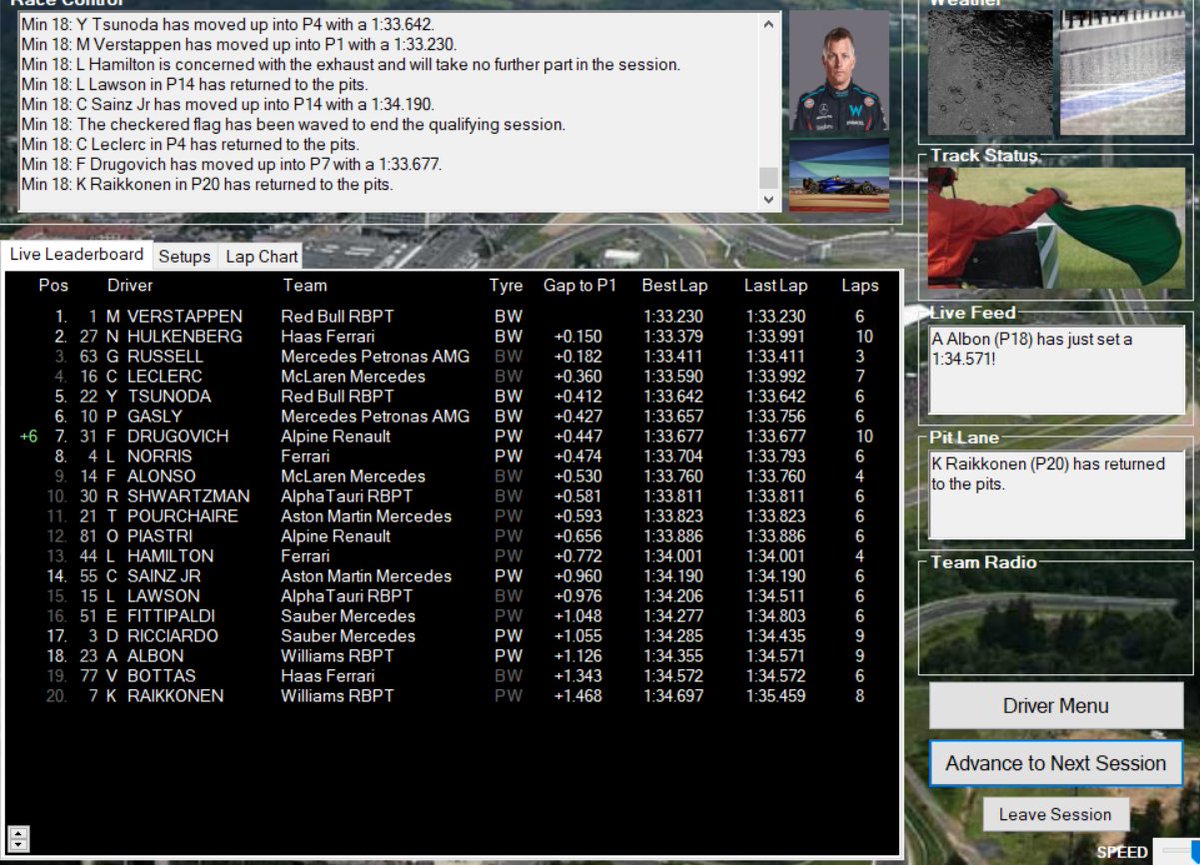Click the Gap to P1 column header

580,285
